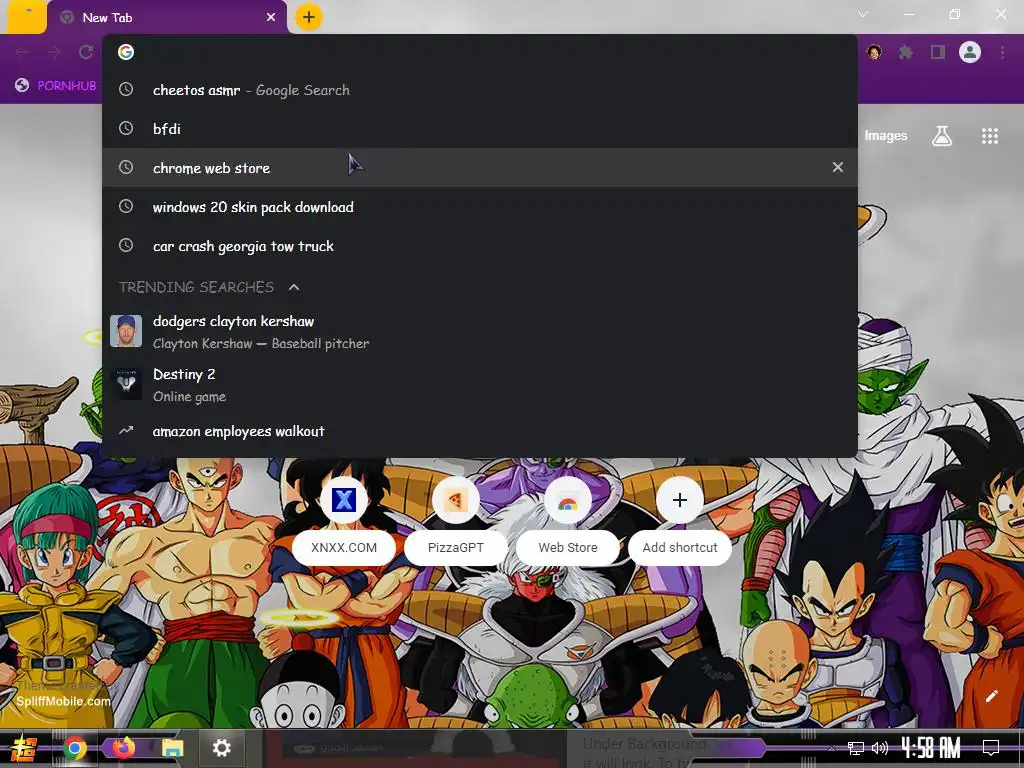The height and width of the screenshot is (768, 1024).
Task: Open the clock showing 4:58 AM
Action: pos(931,748)
